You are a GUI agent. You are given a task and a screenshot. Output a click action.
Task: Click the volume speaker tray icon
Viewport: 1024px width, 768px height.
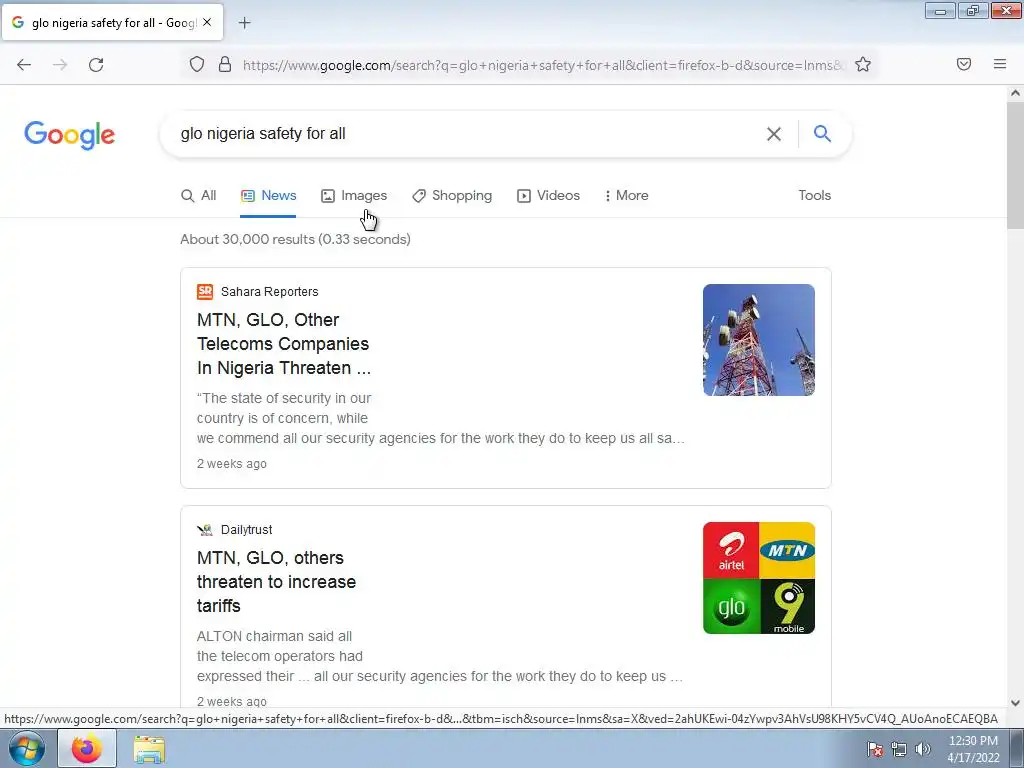(923, 749)
